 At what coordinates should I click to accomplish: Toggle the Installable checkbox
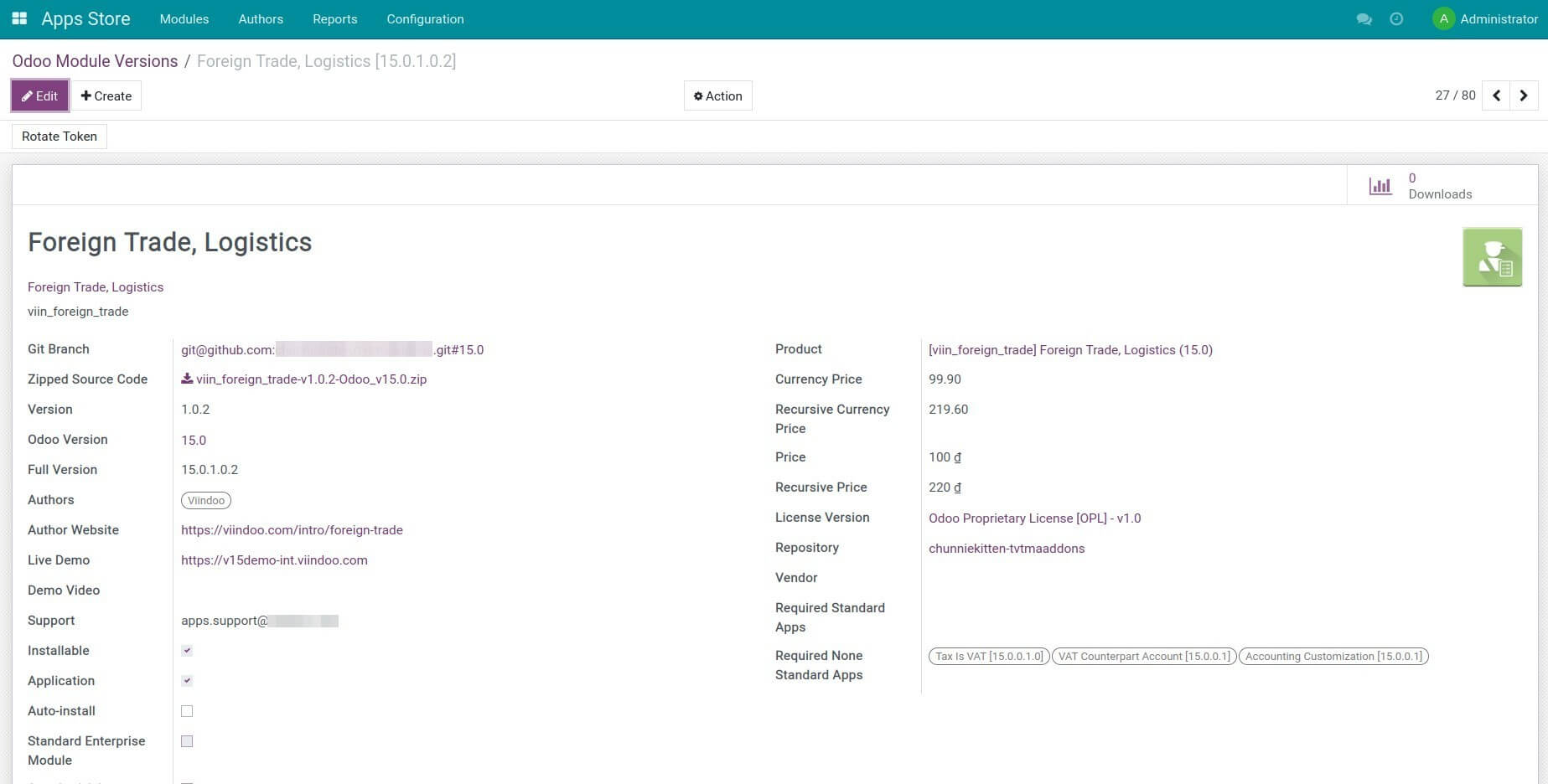tap(187, 651)
